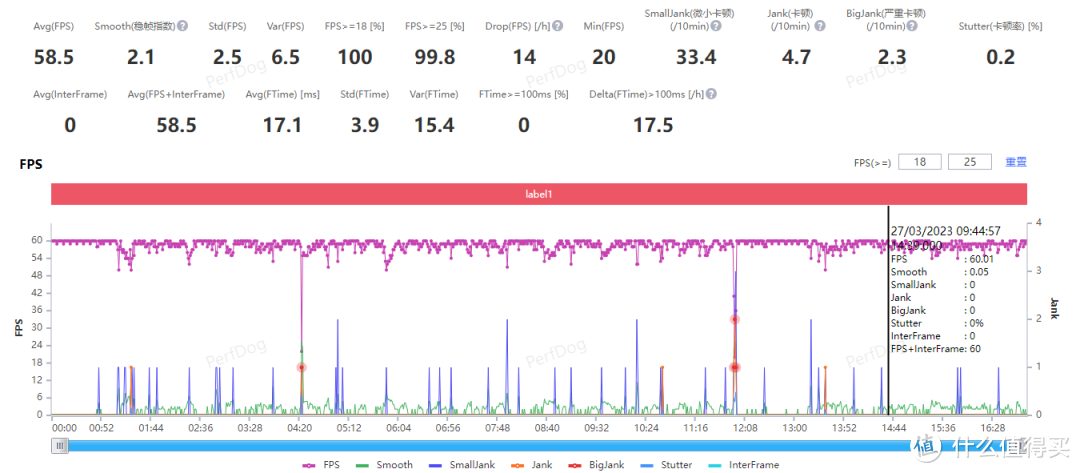Open help icon next to BigJank (/10min)

click(x=912, y=26)
